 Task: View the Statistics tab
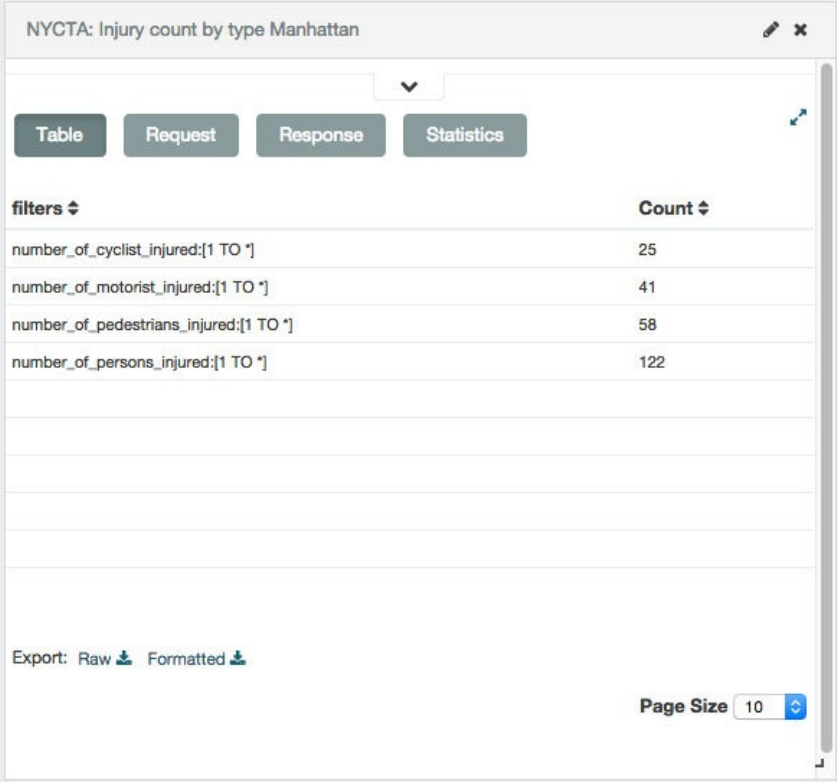click(465, 135)
